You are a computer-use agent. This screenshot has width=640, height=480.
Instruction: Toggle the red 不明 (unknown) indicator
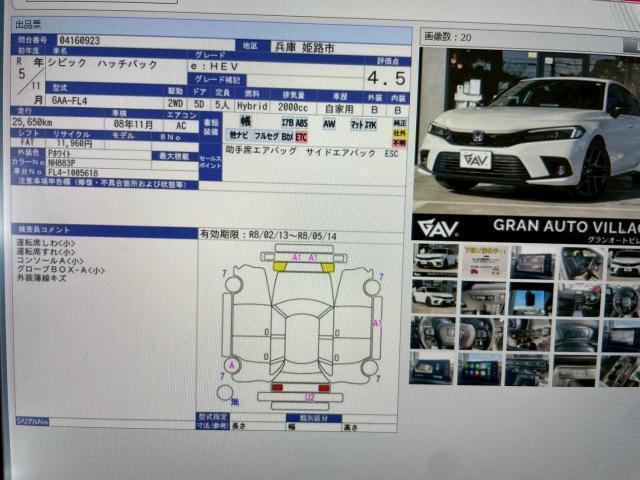(x=399, y=142)
